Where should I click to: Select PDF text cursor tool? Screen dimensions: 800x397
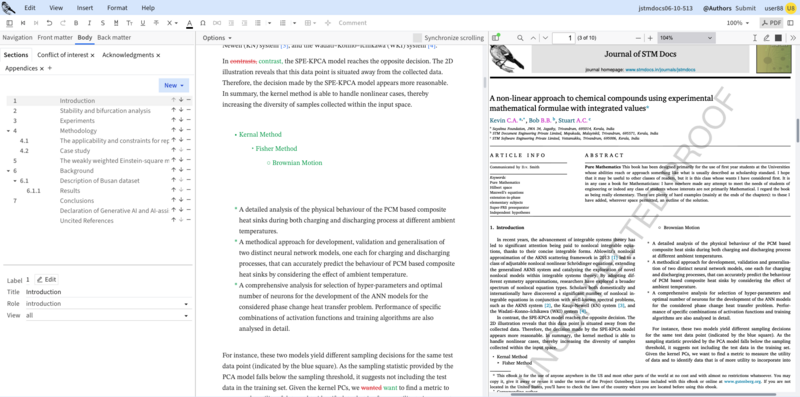(755, 38)
